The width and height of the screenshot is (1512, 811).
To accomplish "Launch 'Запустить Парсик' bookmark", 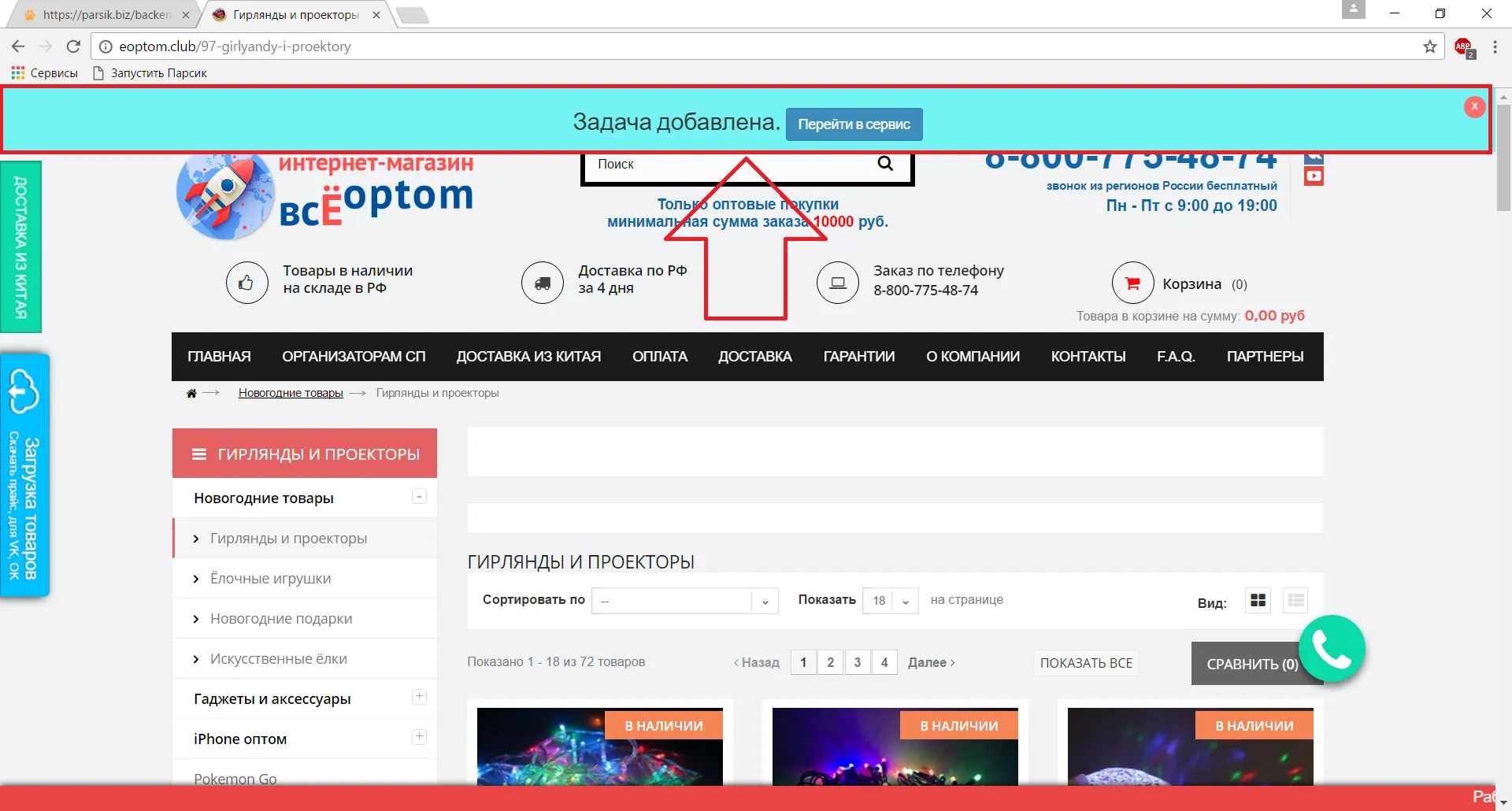I will [150, 72].
